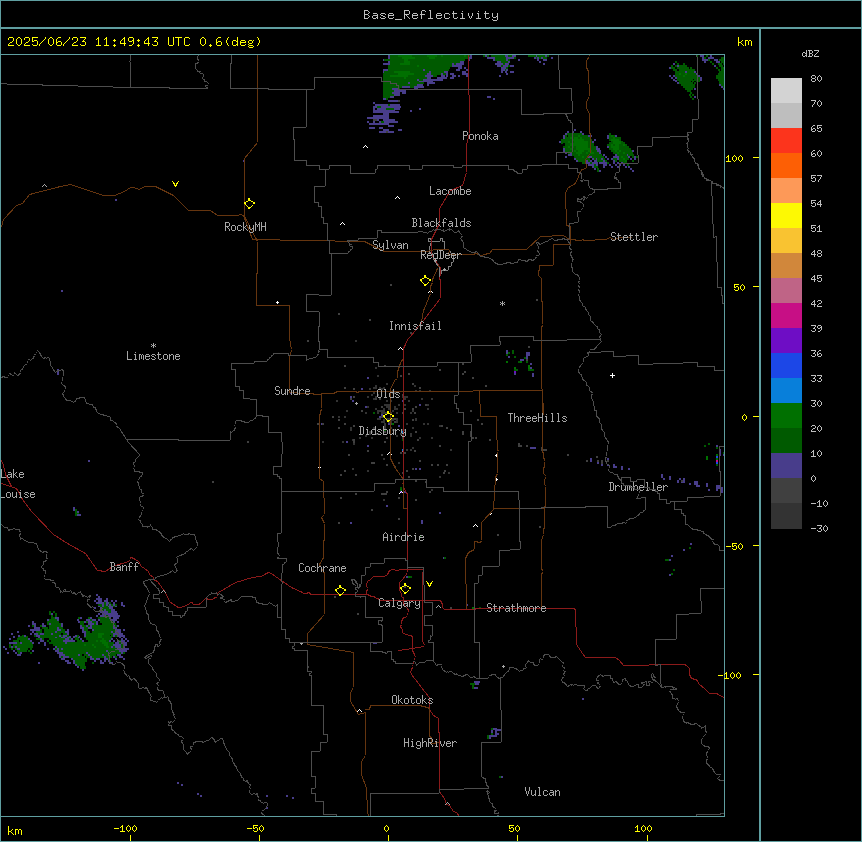Click the yellow radar marker at Olds
The width and height of the screenshot is (862, 842).
[x=388, y=417]
